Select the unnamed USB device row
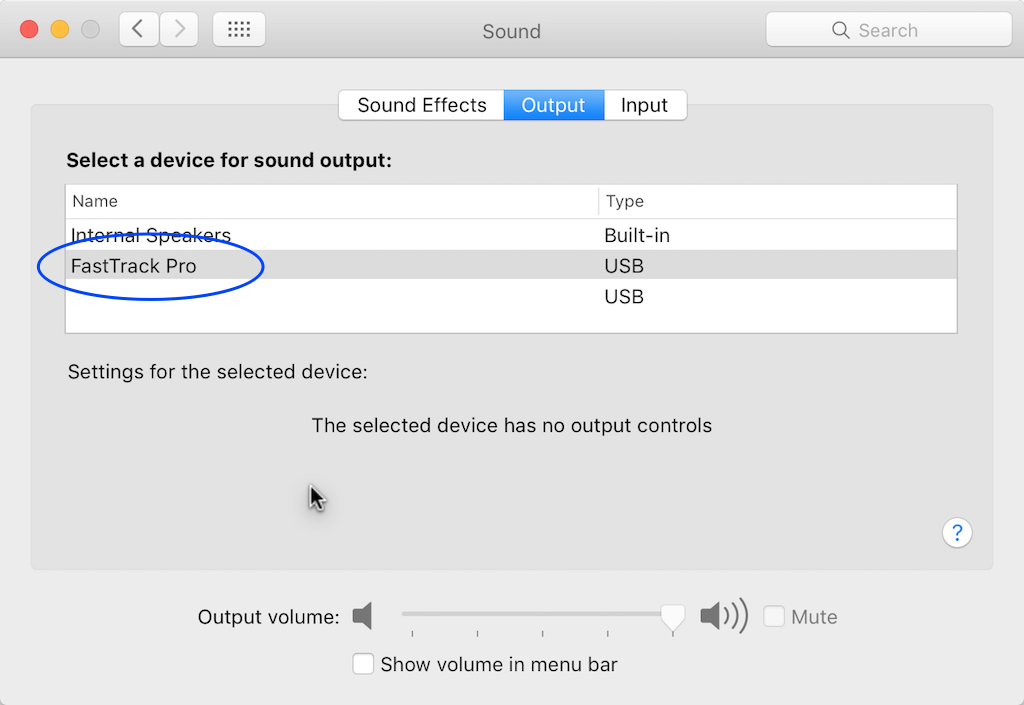Image resolution: width=1024 pixels, height=705 pixels. (511, 296)
